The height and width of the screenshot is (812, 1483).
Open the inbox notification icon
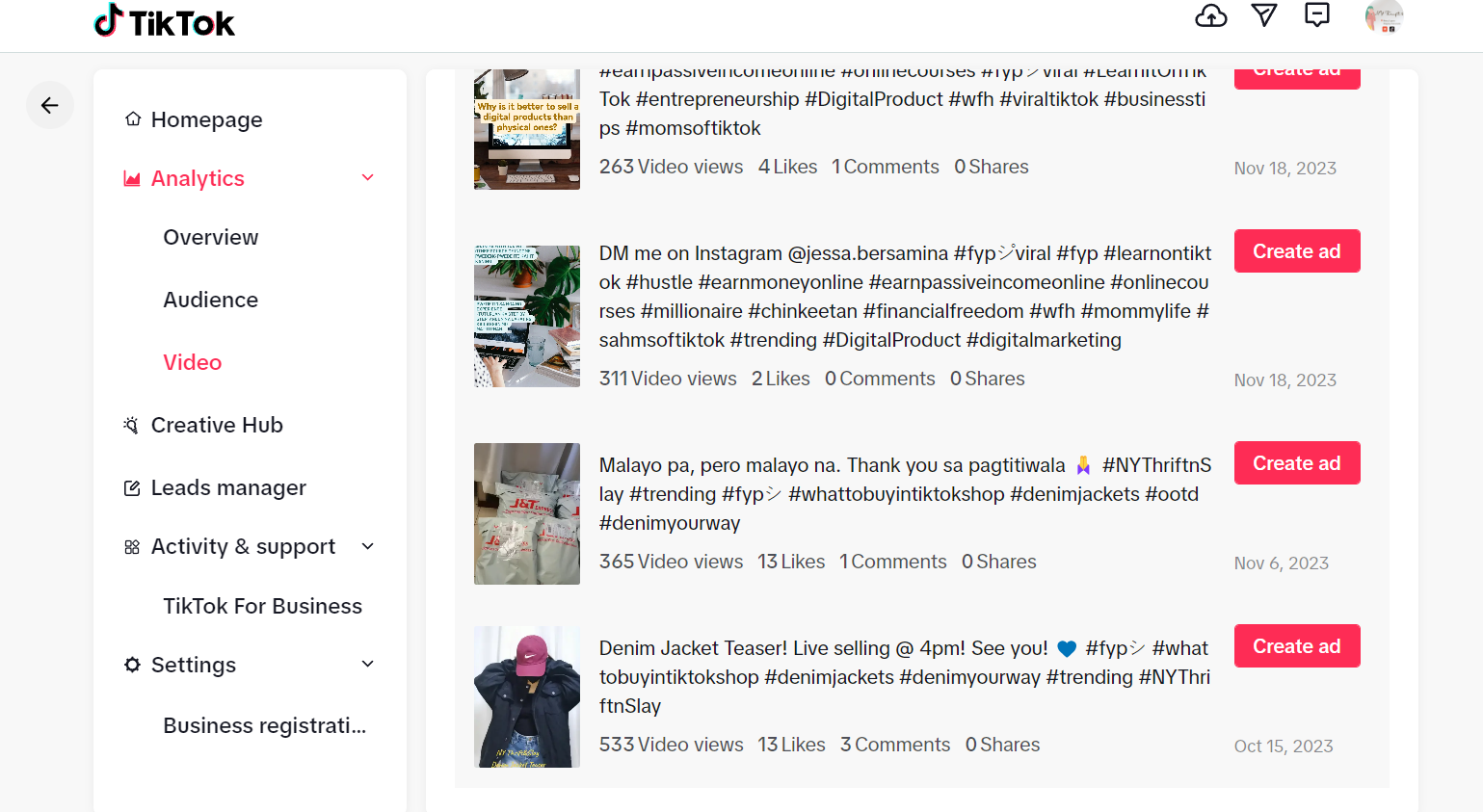[1317, 14]
